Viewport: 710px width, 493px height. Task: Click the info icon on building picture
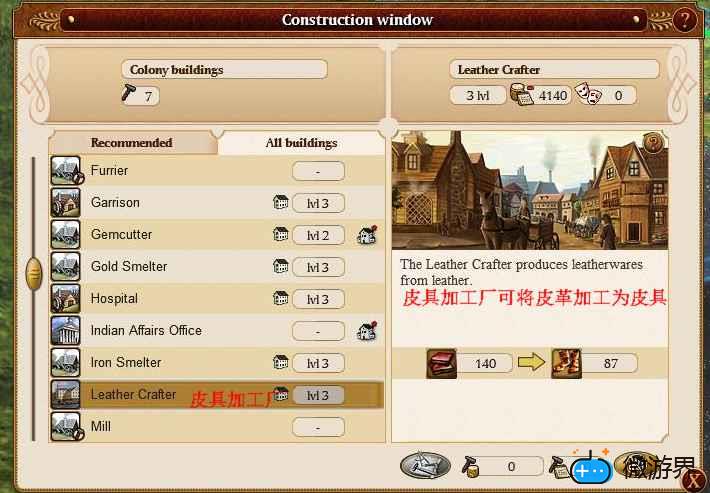[653, 143]
